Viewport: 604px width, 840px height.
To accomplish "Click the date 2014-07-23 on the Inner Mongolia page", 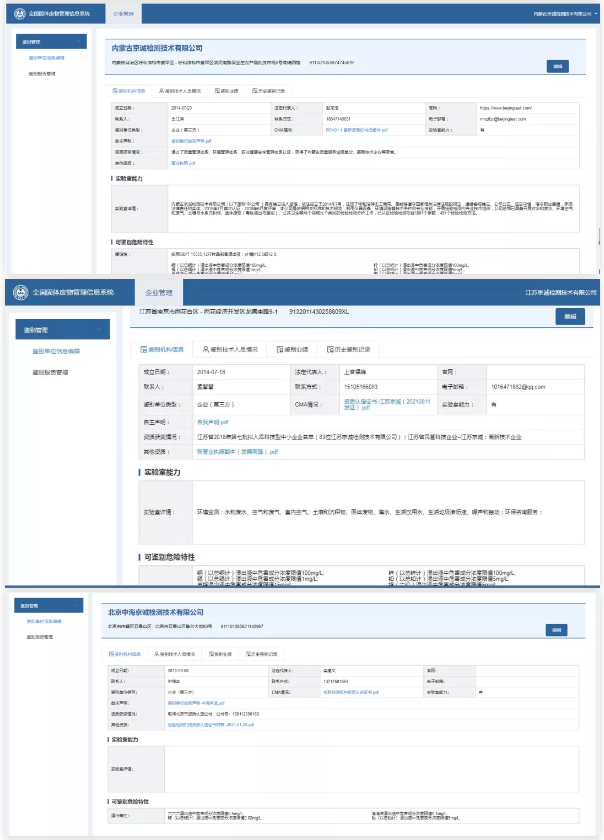I will pos(182,108).
